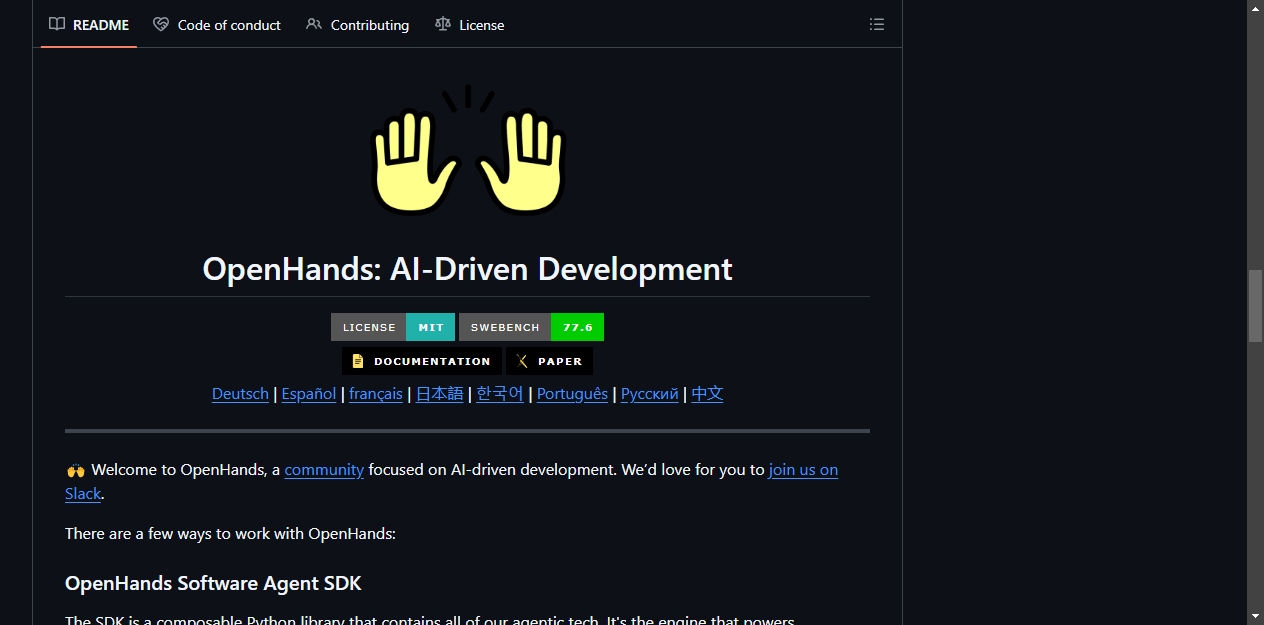Click the OpenHands Software Agent SDK heading
1264x625 pixels.
(213, 583)
